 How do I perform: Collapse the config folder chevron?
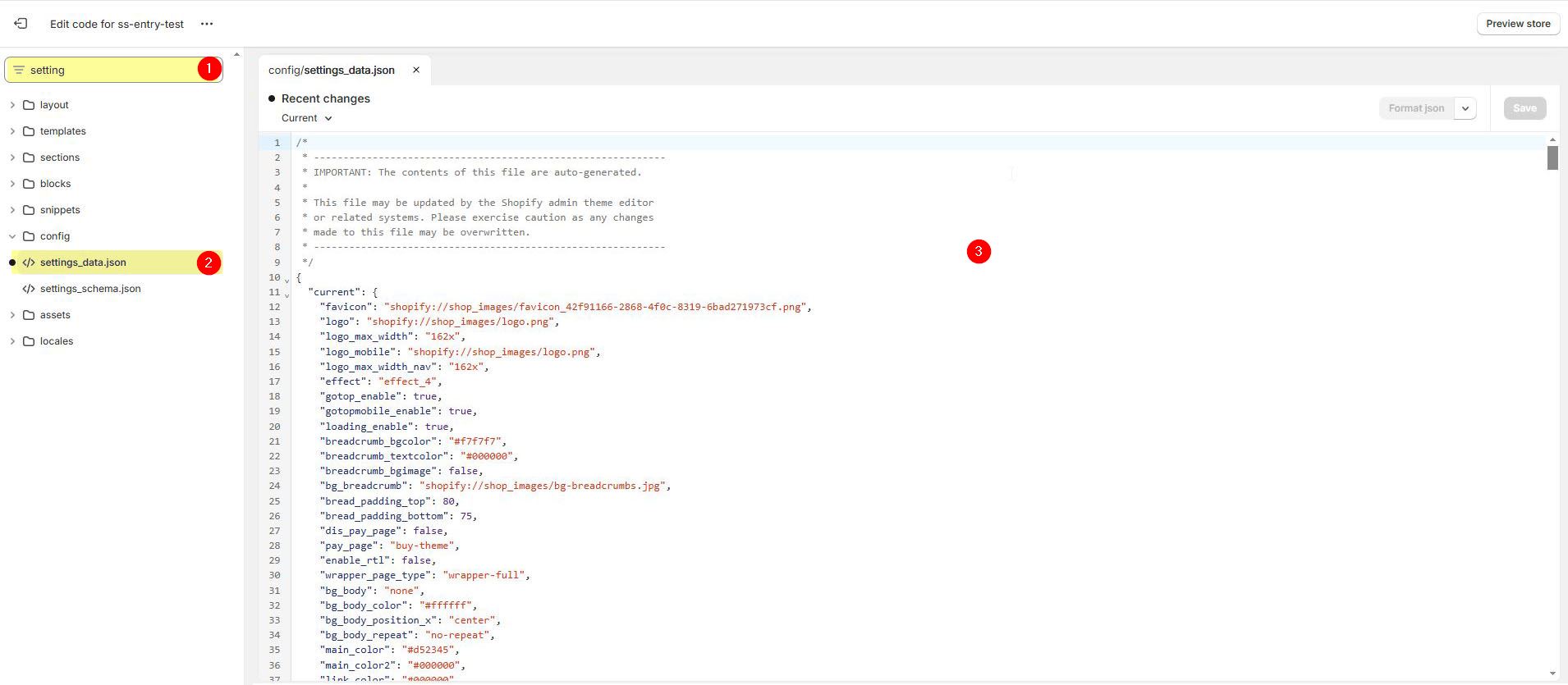pyautogui.click(x=12, y=236)
